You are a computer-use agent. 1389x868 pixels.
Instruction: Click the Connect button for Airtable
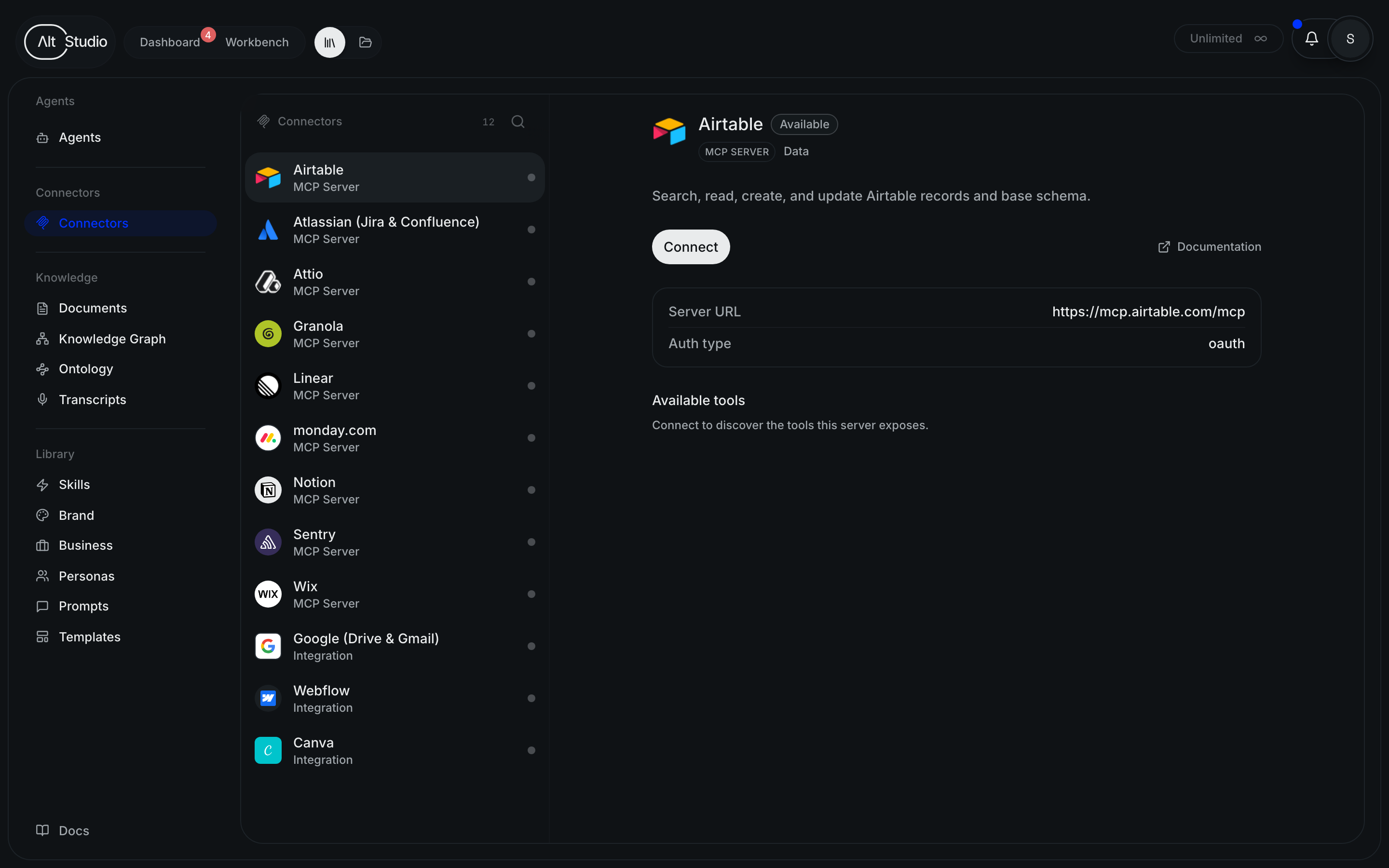(691, 247)
